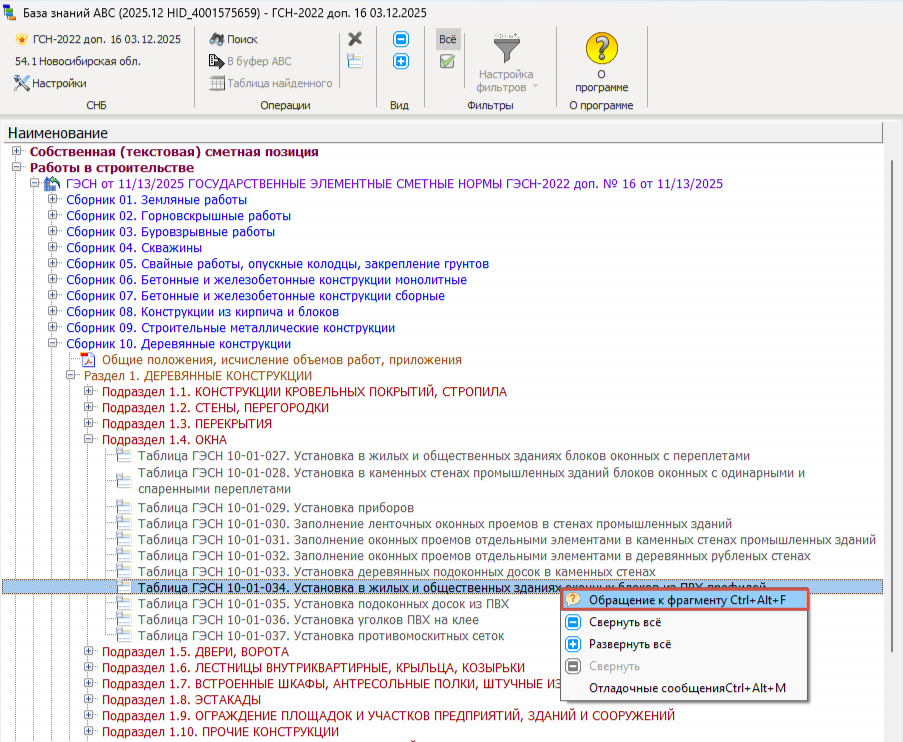The height and width of the screenshot is (742, 903).
Task: Select Таблица ГЭСН 10-01-028 row
Action: point(471,481)
